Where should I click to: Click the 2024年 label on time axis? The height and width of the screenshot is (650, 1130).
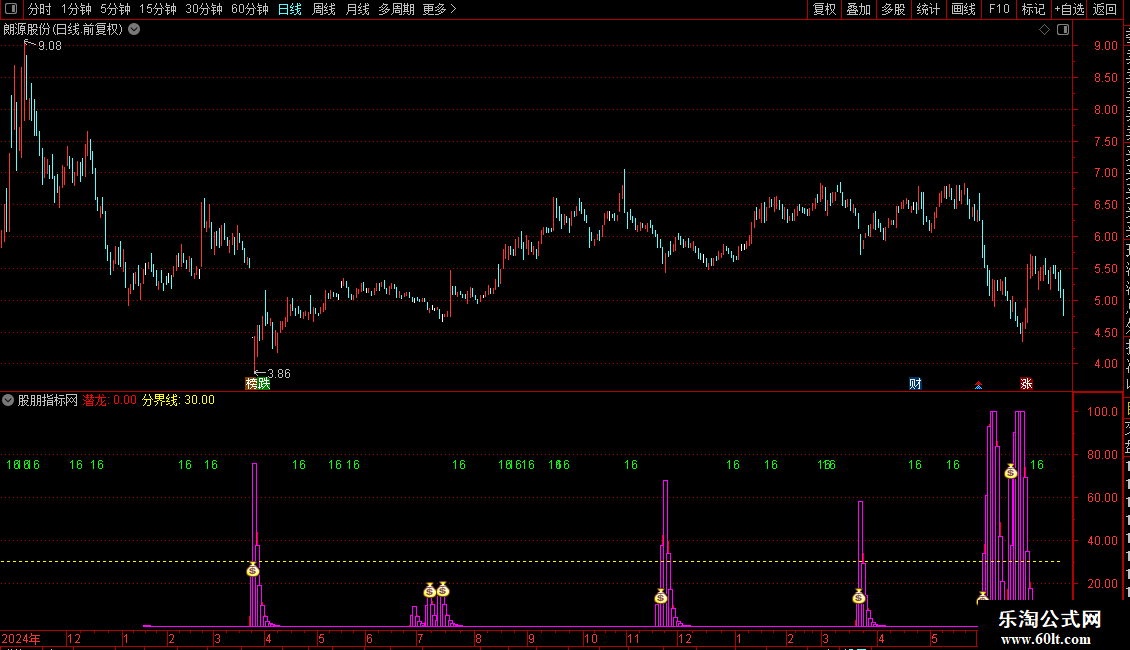coord(21,638)
